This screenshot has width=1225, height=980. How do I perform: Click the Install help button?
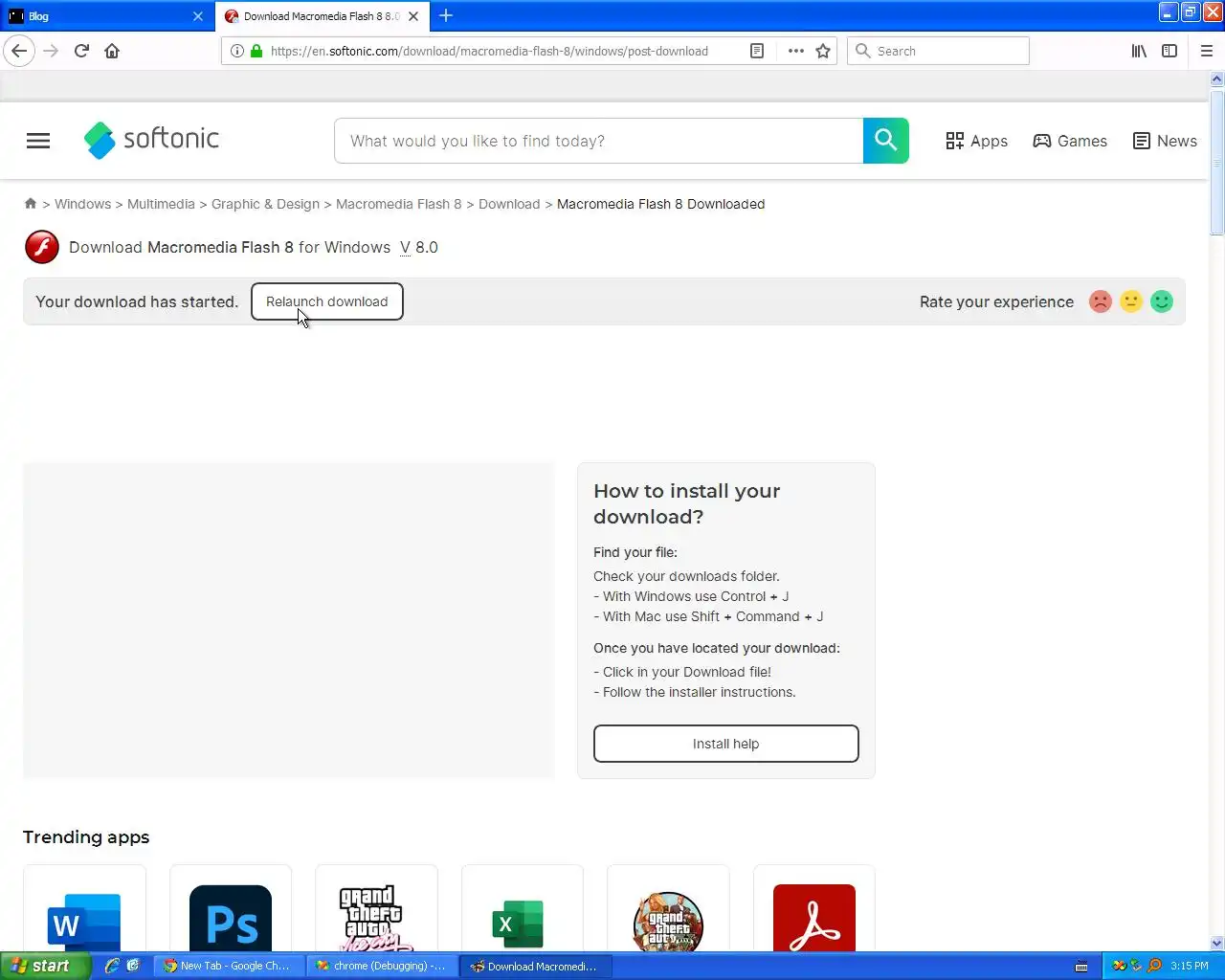click(726, 744)
